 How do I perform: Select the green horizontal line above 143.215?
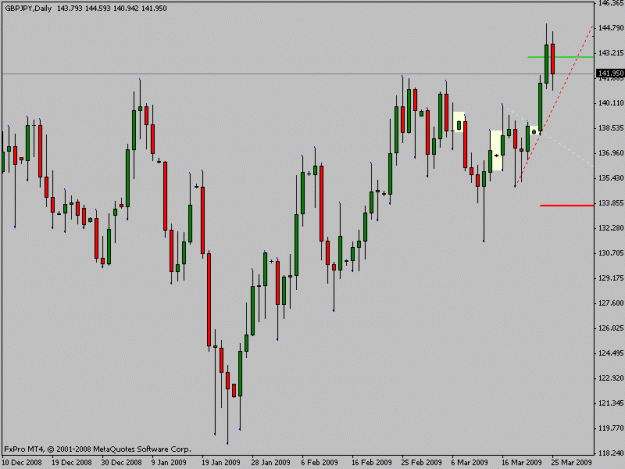pyautogui.click(x=560, y=57)
